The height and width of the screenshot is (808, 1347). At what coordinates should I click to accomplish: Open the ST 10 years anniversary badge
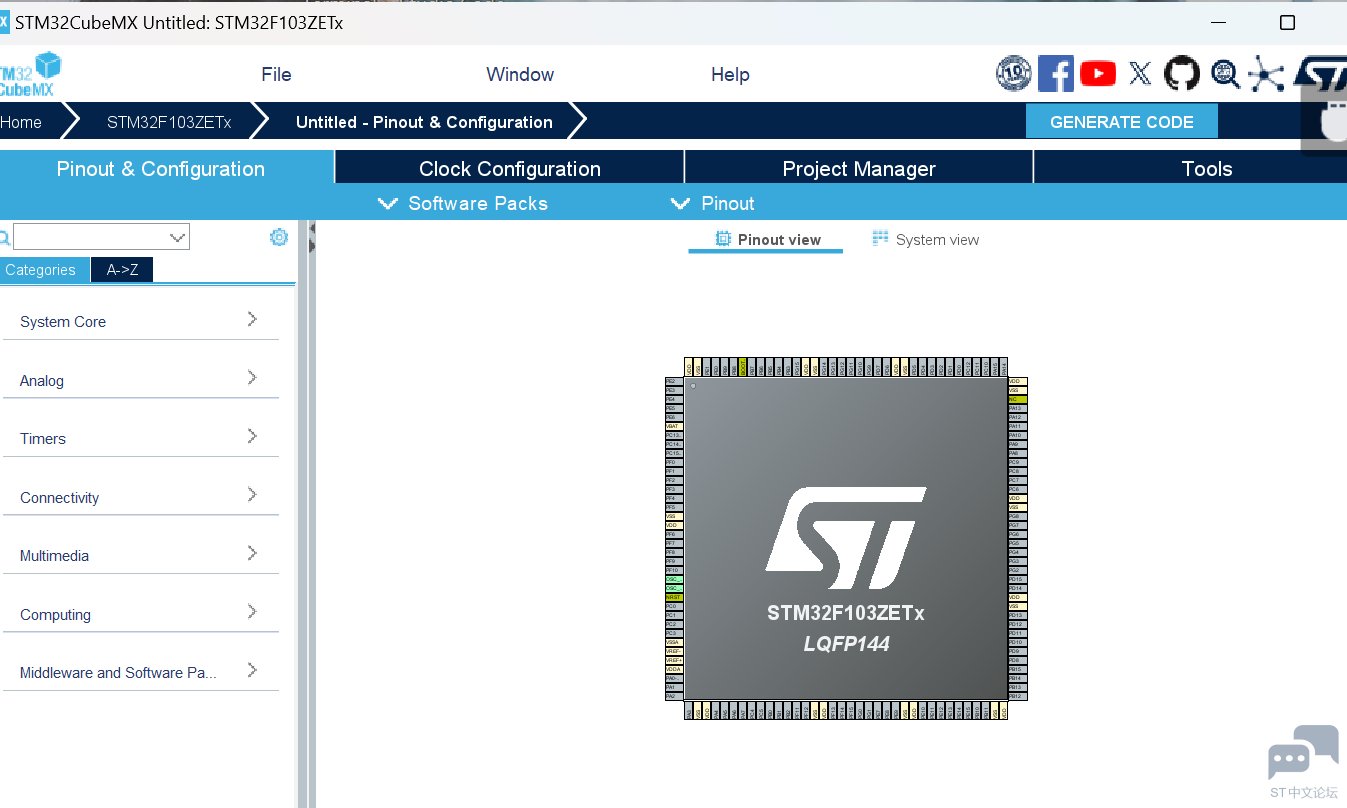pos(1014,73)
